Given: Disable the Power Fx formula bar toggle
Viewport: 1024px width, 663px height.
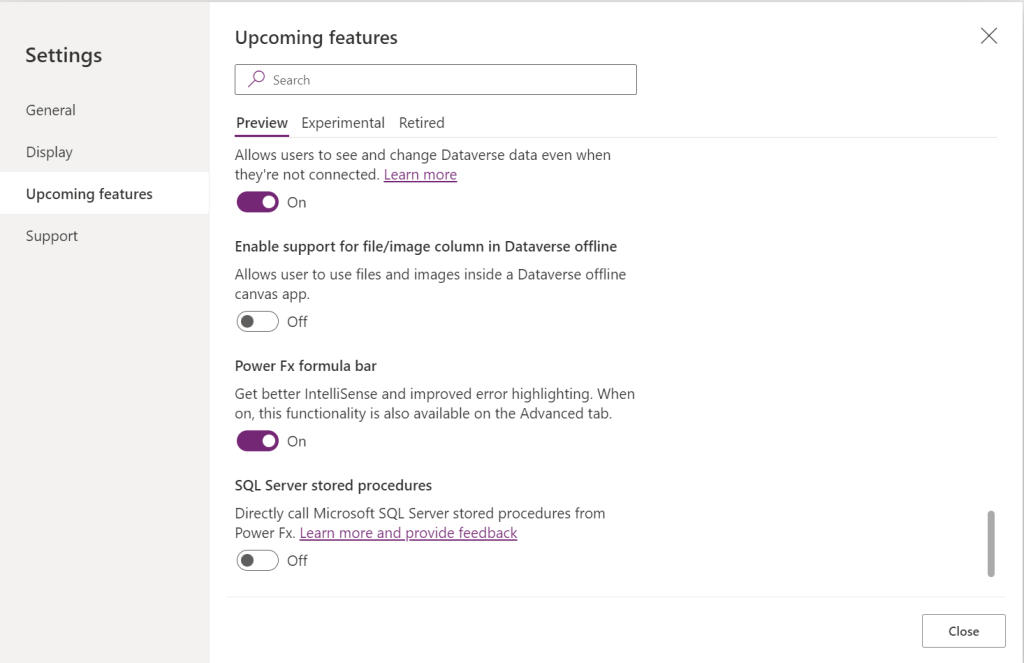Looking at the screenshot, I should click(x=257, y=441).
